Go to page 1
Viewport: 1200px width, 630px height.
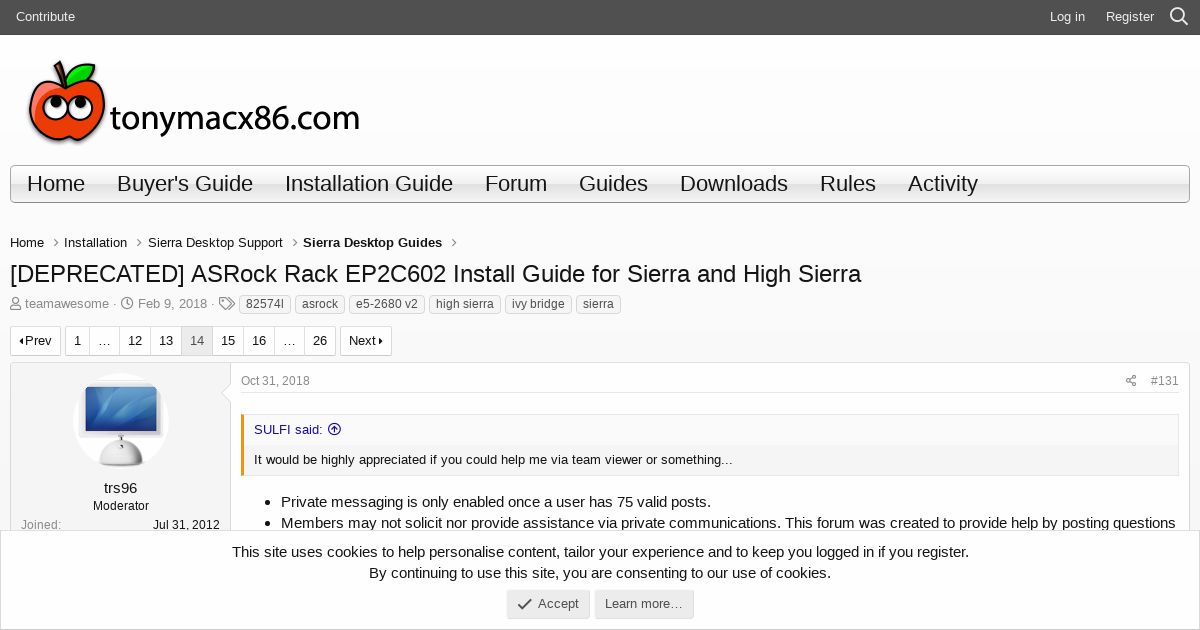pyautogui.click(x=77, y=341)
